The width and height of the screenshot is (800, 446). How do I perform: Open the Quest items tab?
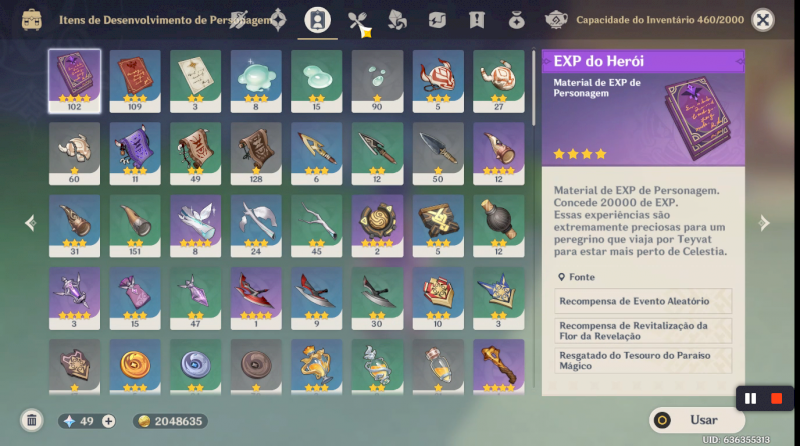point(477,20)
